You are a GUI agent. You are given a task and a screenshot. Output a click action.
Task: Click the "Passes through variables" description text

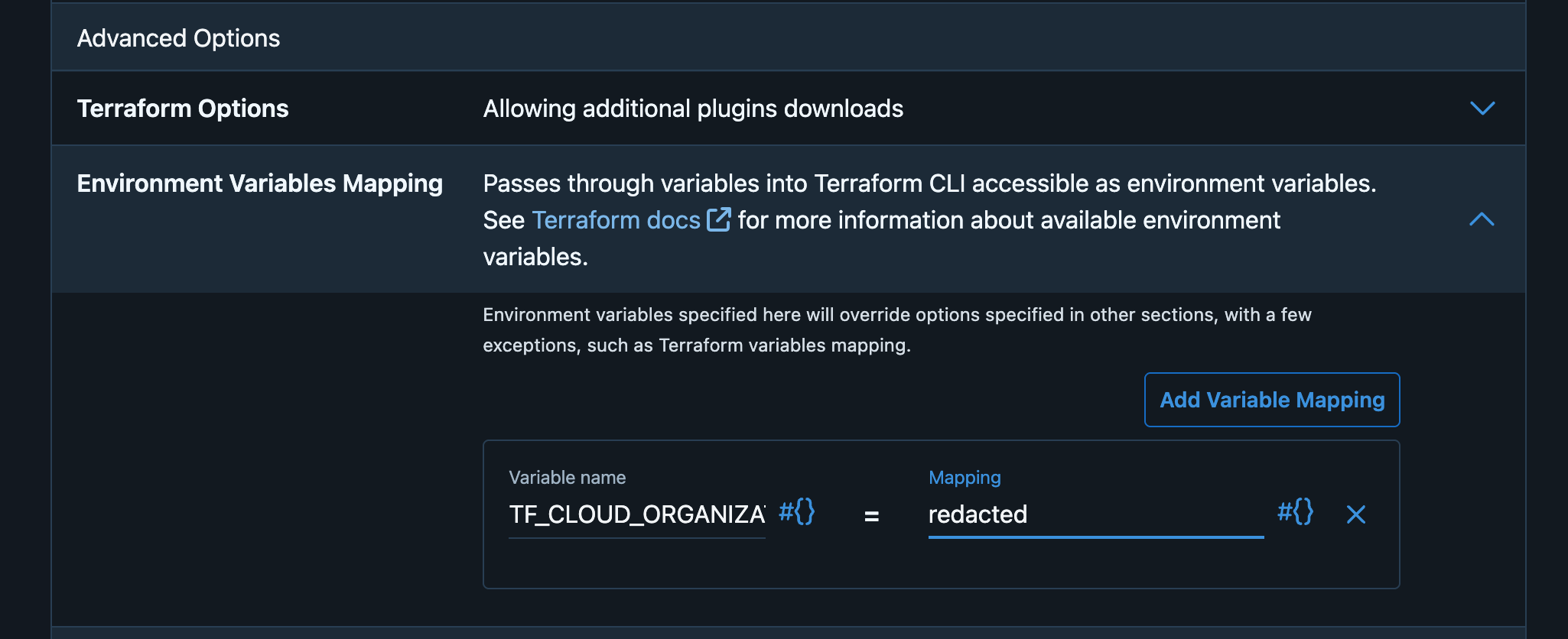pos(929,183)
